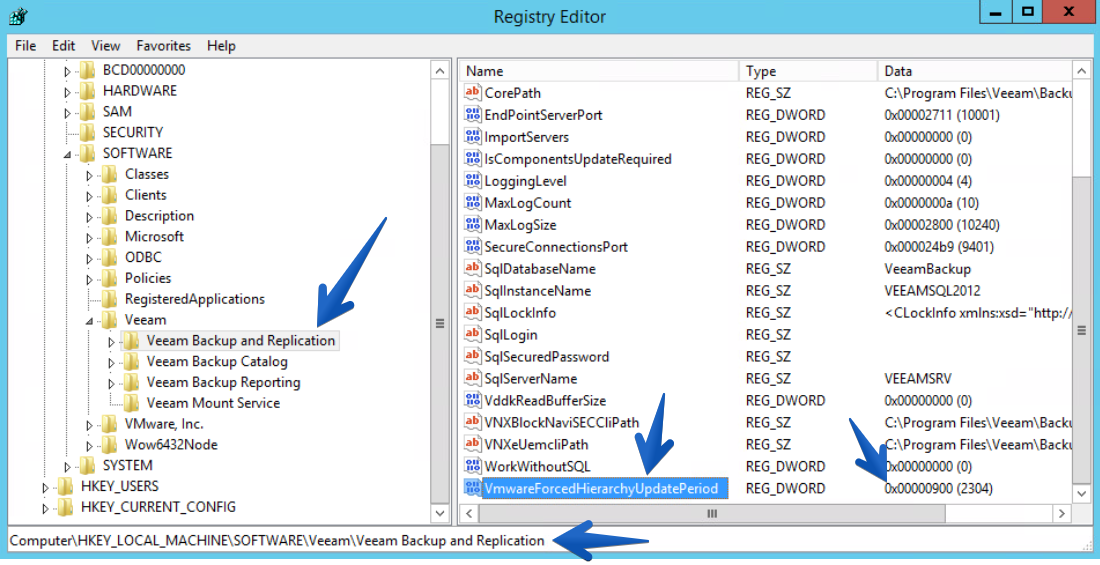Click the MaxLogCount DWORD icon

point(473,203)
